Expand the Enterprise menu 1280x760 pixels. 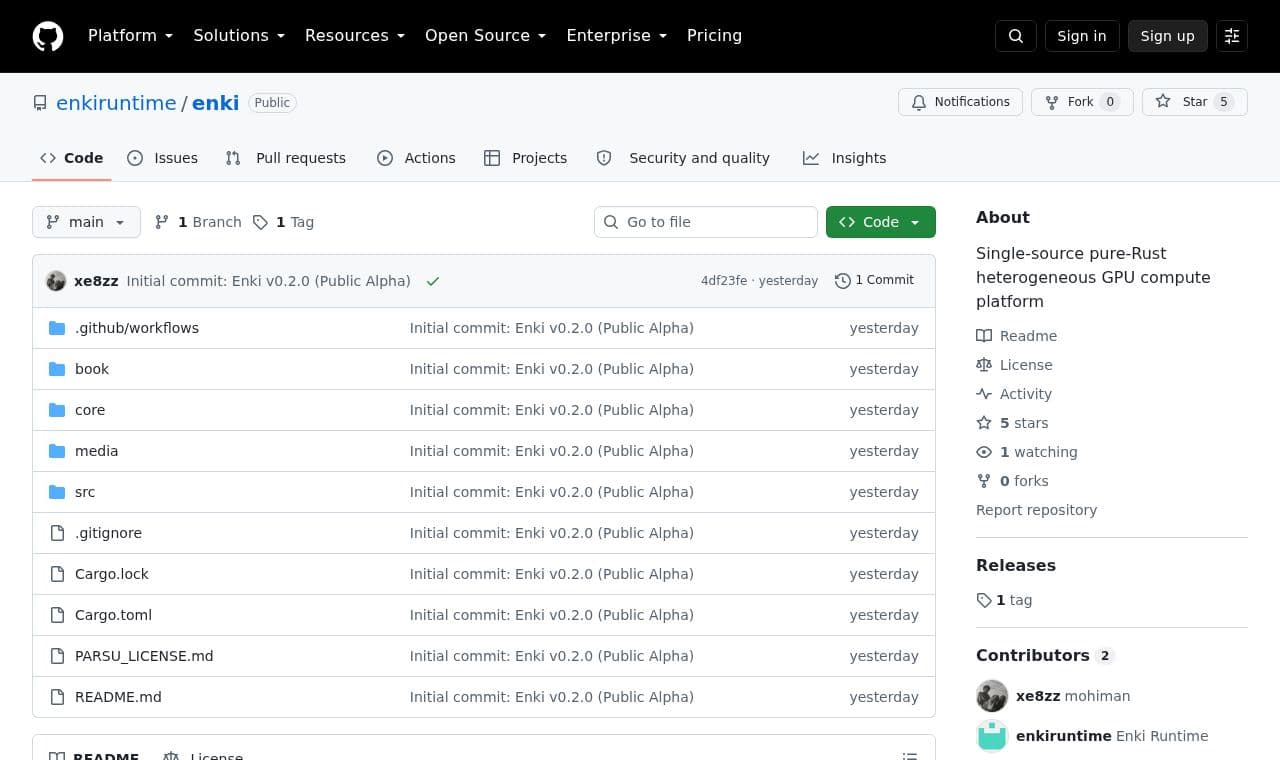(x=616, y=36)
